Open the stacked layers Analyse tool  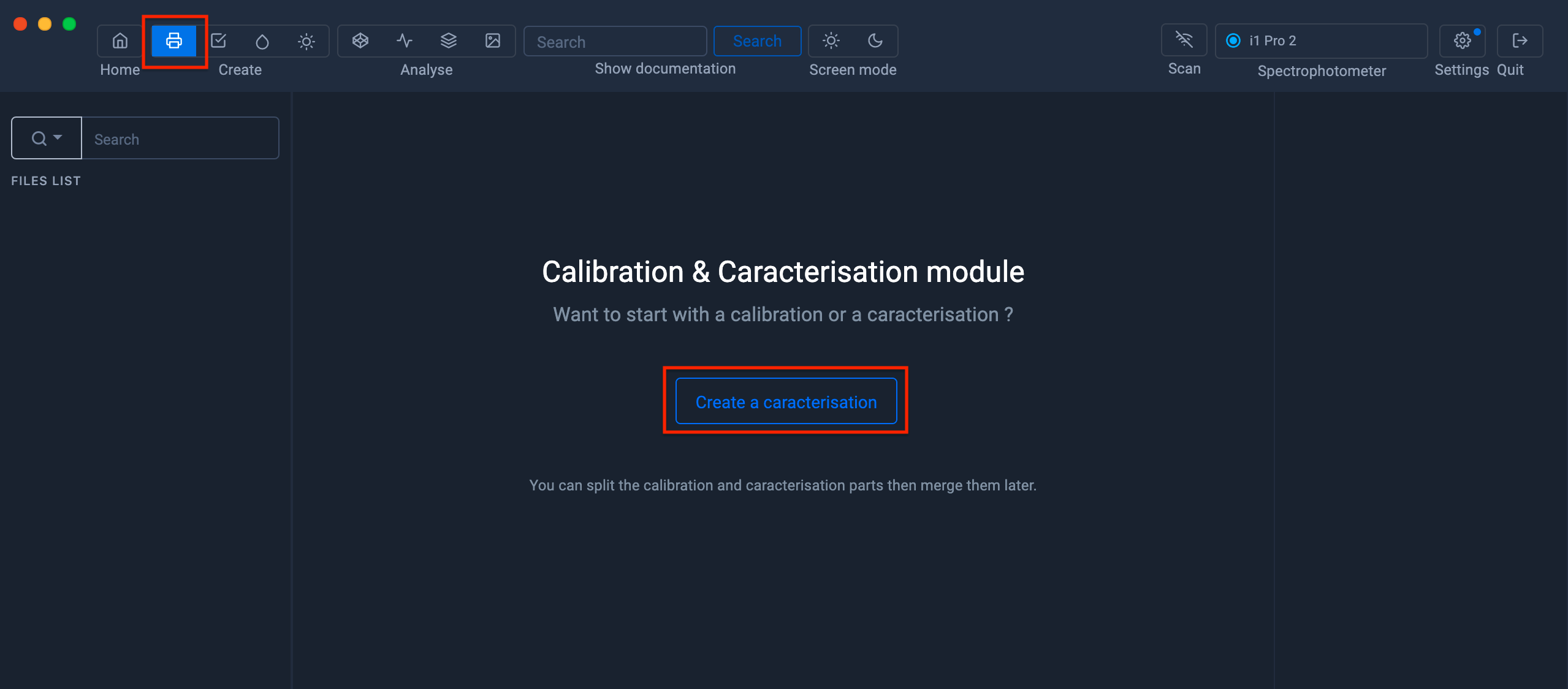(449, 41)
